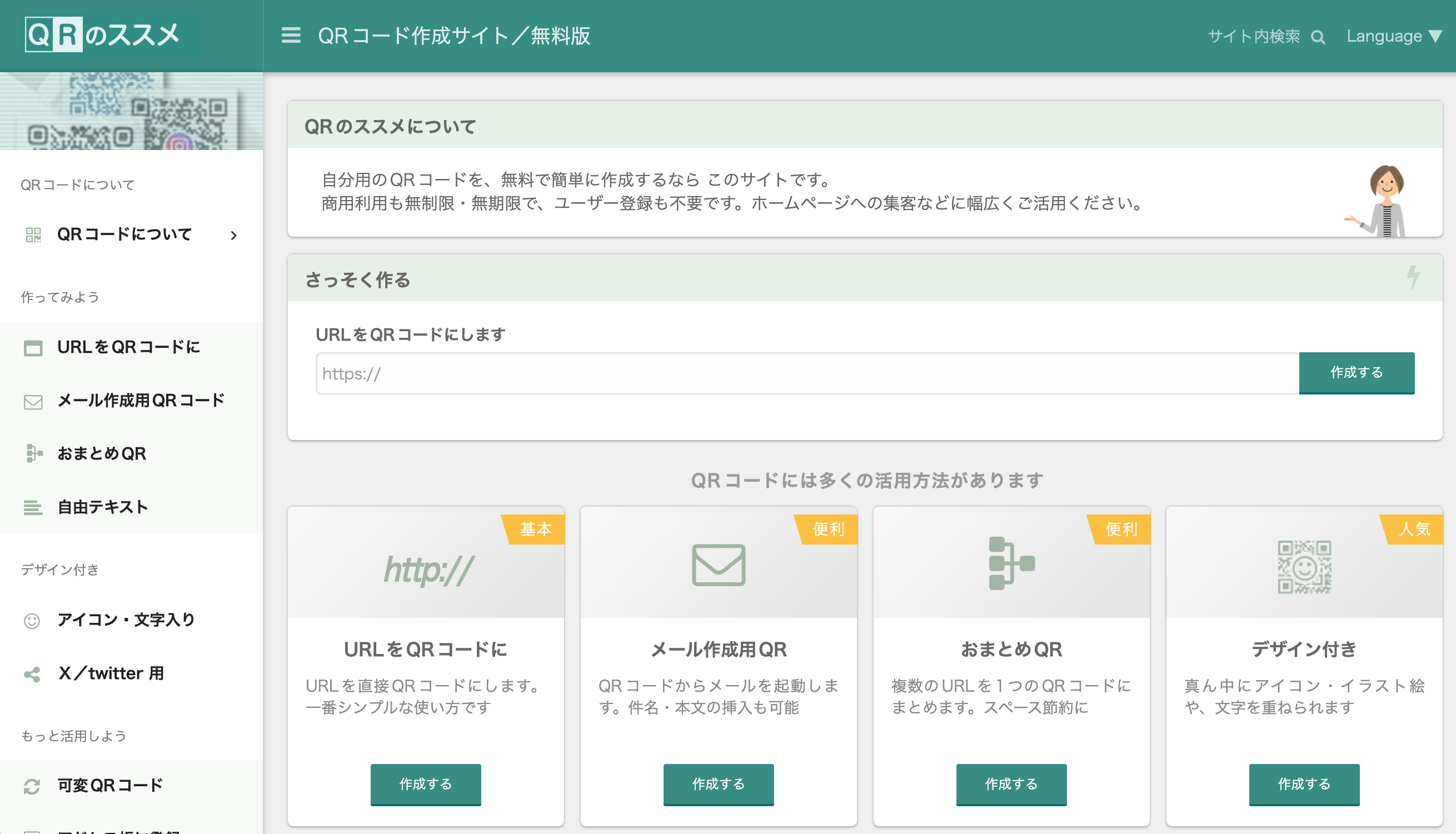Click the 自由テキスト lines icon
Viewport: 1456px width, 834px height.
(x=33, y=506)
